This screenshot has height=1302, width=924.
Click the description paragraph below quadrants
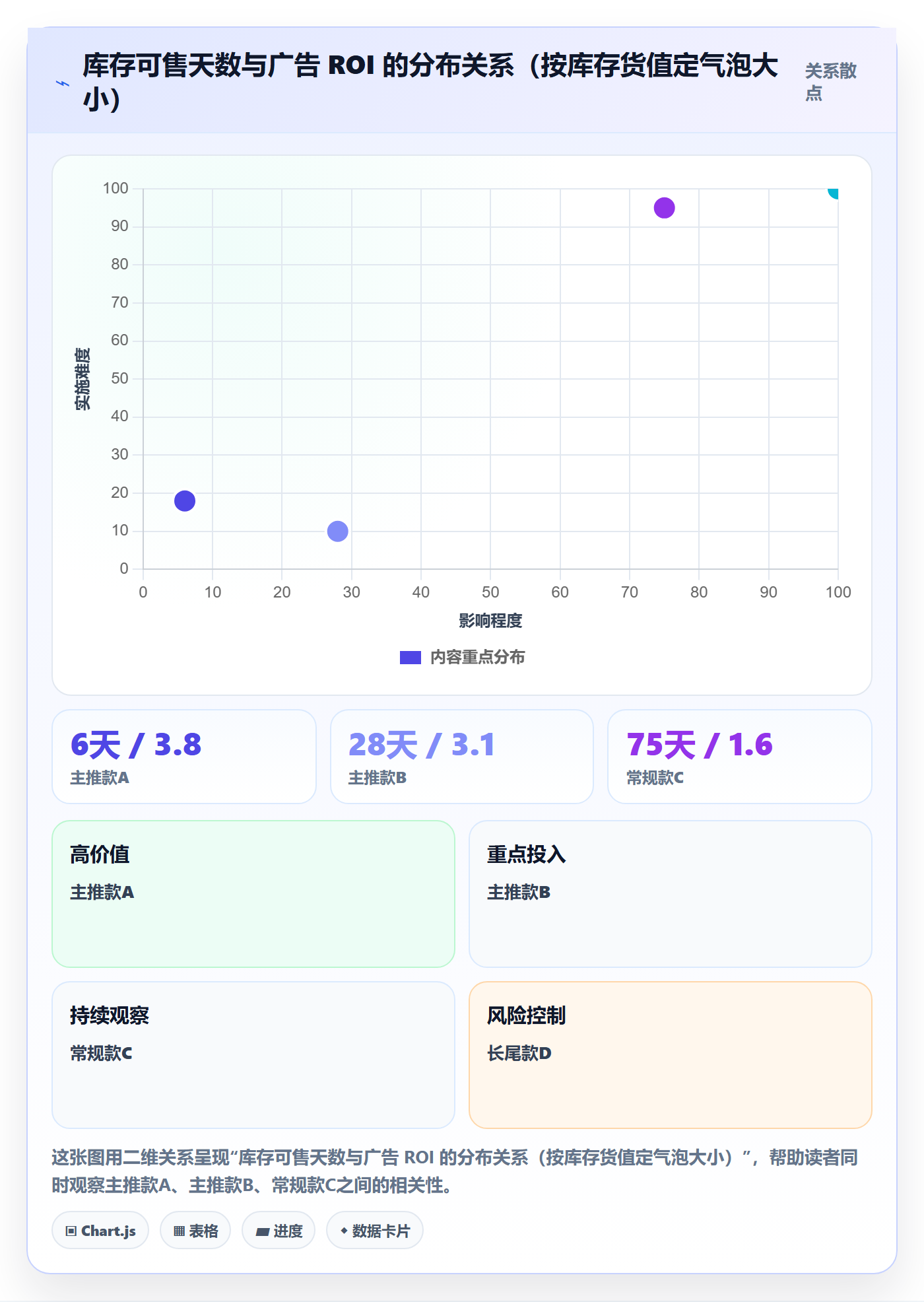tap(455, 1171)
